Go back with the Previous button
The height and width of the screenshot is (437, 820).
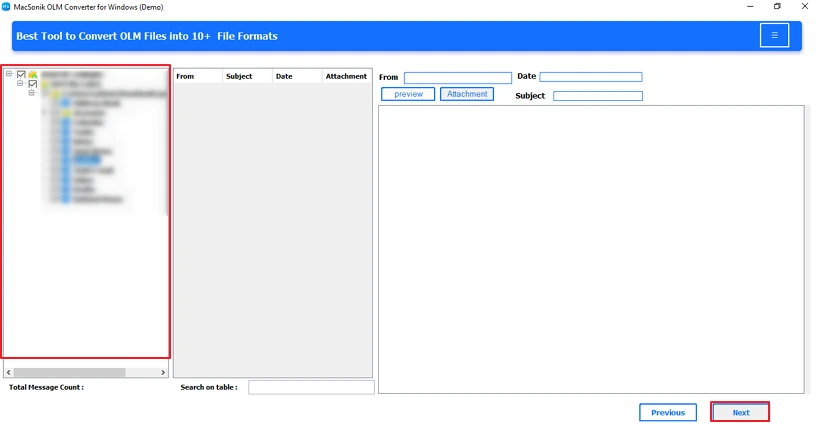tap(667, 412)
